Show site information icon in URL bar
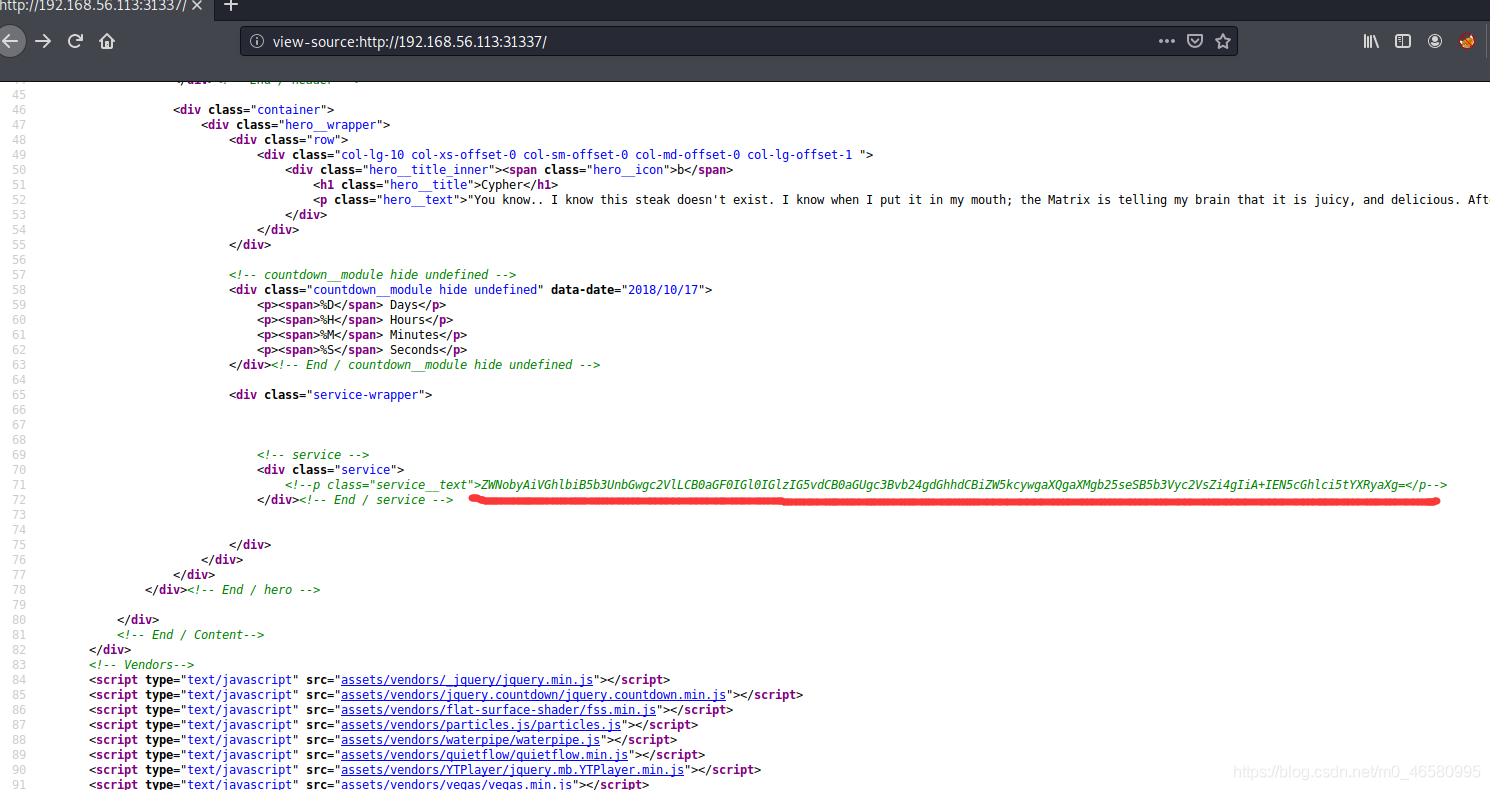Viewport: 1490px width, 790px height. 257,41
